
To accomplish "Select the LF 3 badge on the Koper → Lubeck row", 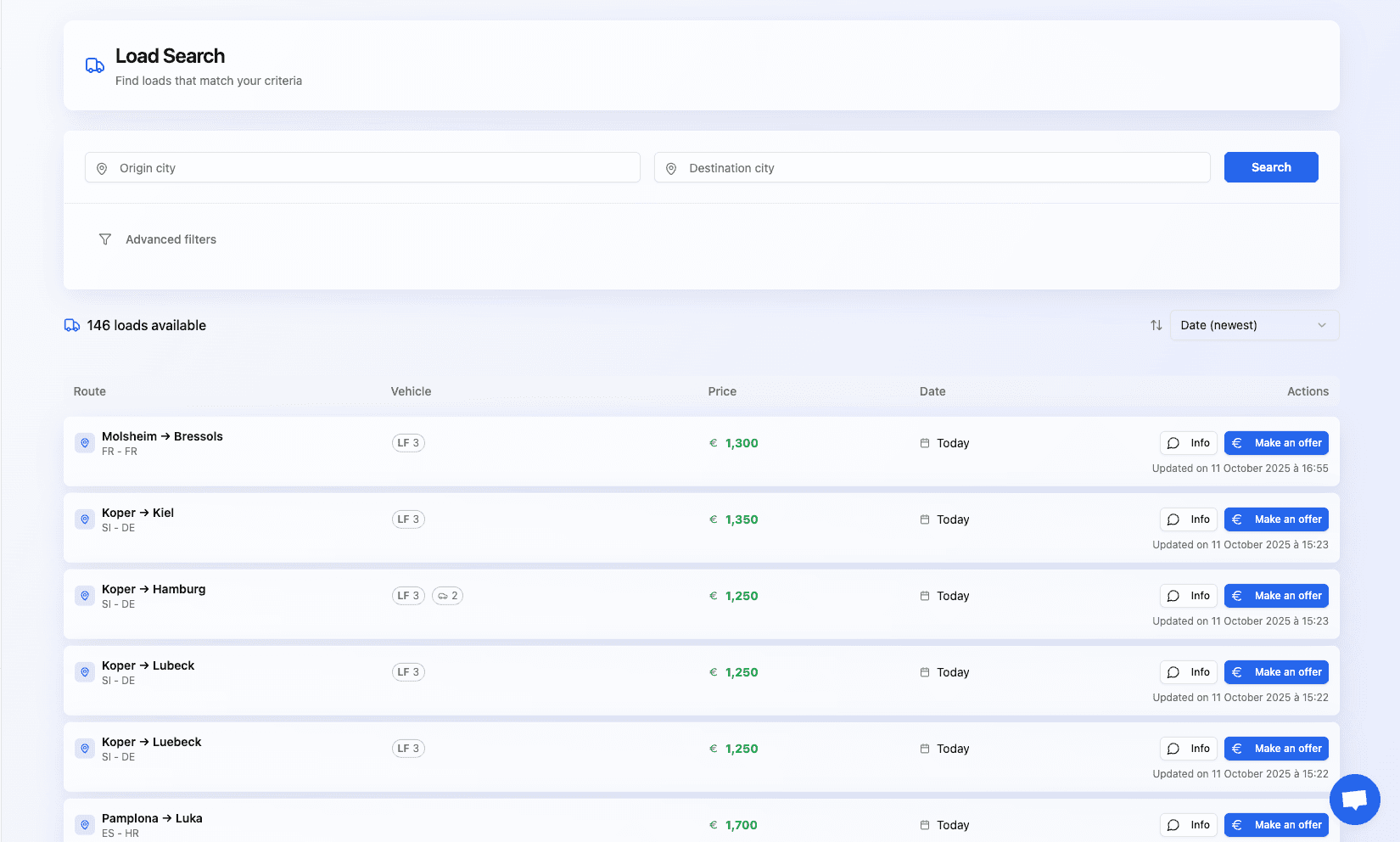I will pos(408,671).
